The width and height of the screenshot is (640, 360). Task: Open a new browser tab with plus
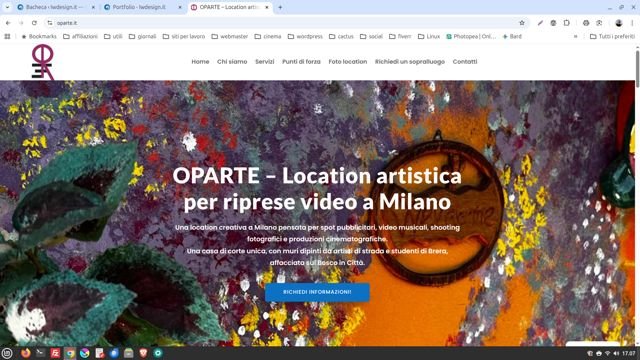pos(280,7)
